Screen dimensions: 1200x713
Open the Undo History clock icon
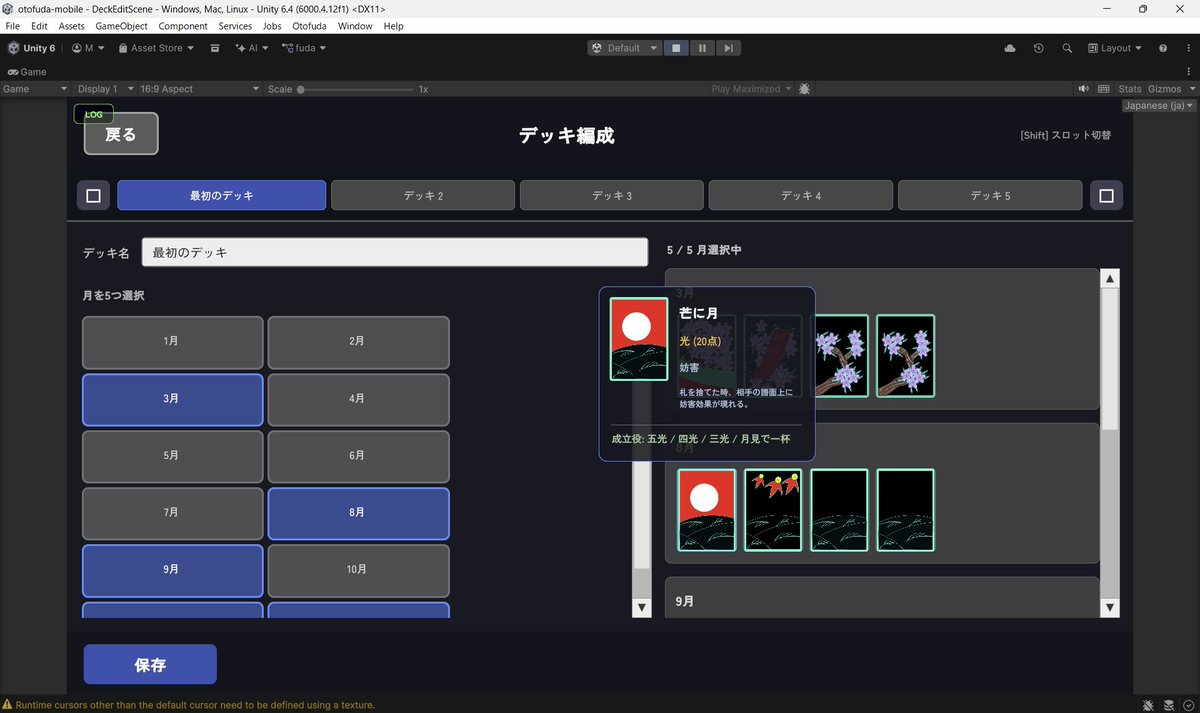point(1039,48)
